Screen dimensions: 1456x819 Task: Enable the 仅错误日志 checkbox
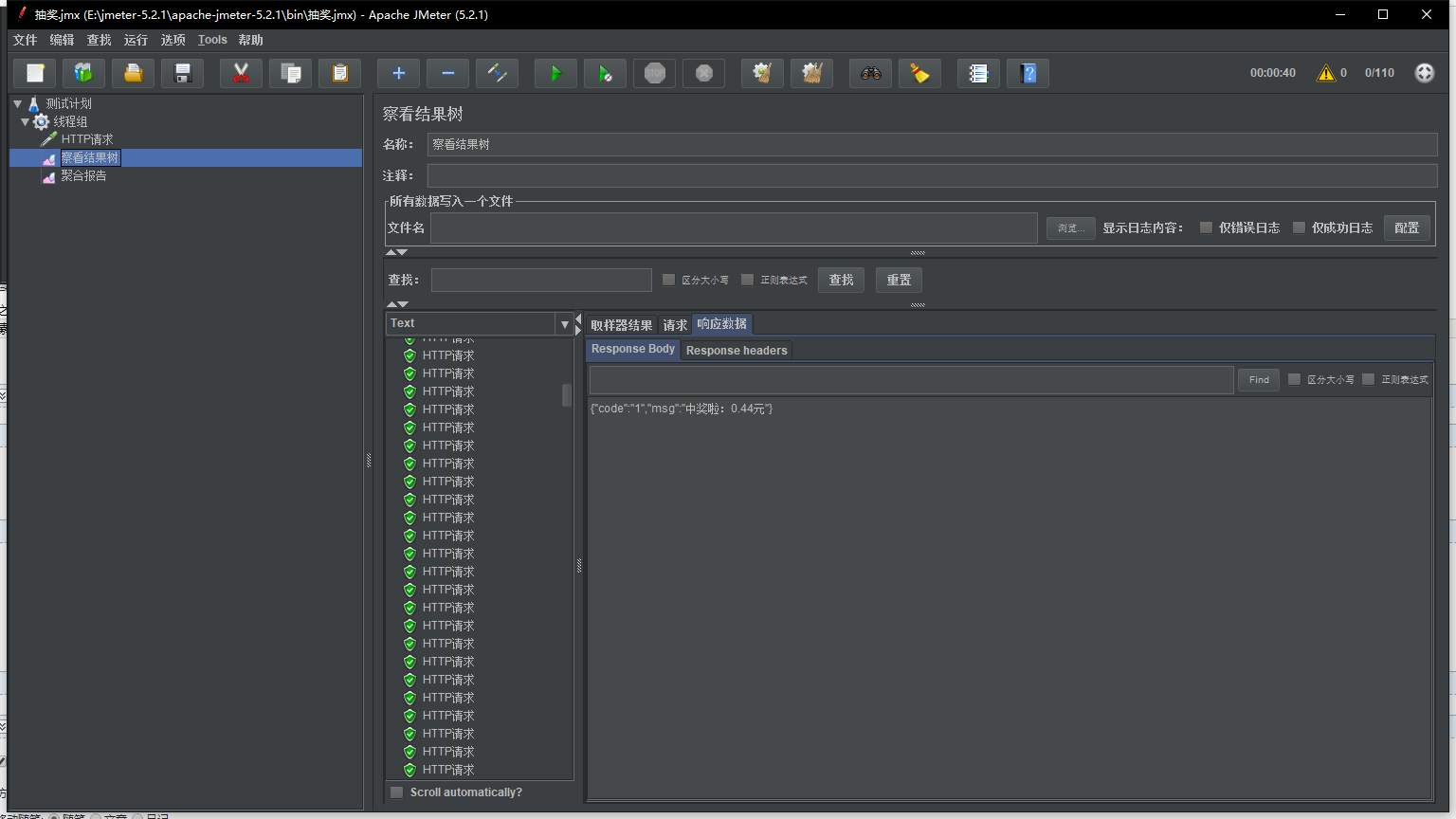coord(1206,227)
